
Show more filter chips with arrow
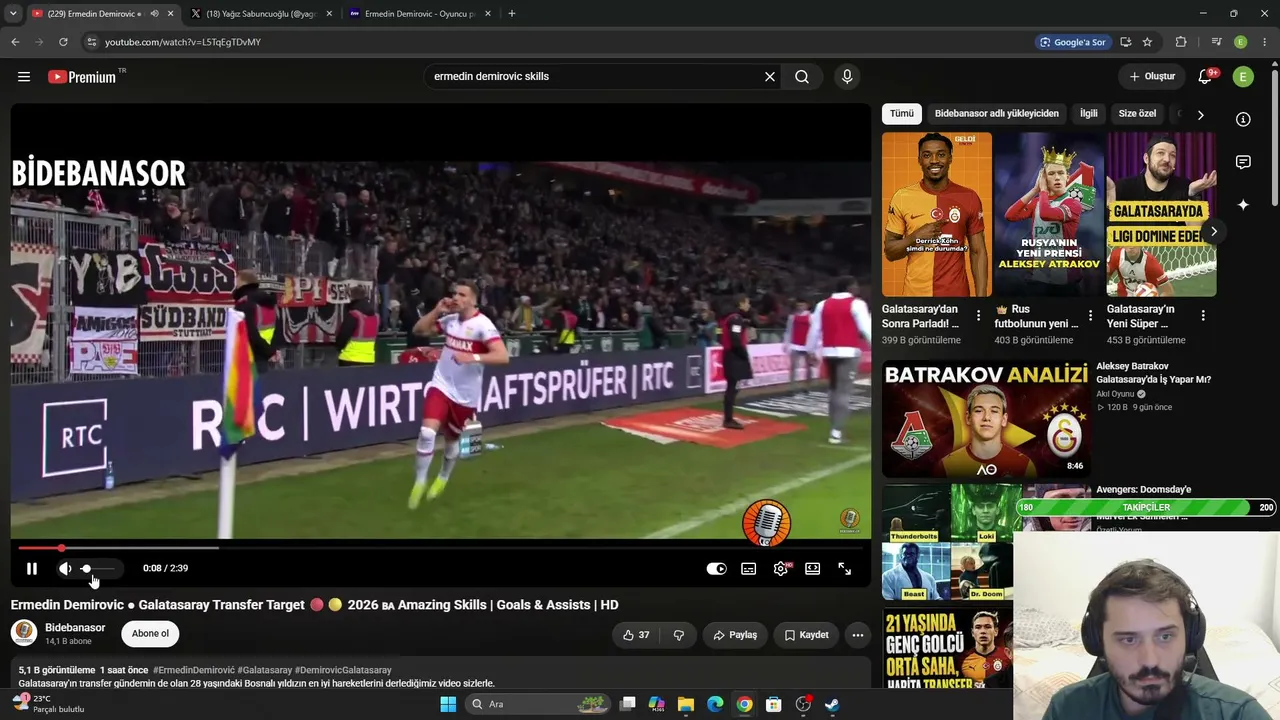click(x=1201, y=115)
